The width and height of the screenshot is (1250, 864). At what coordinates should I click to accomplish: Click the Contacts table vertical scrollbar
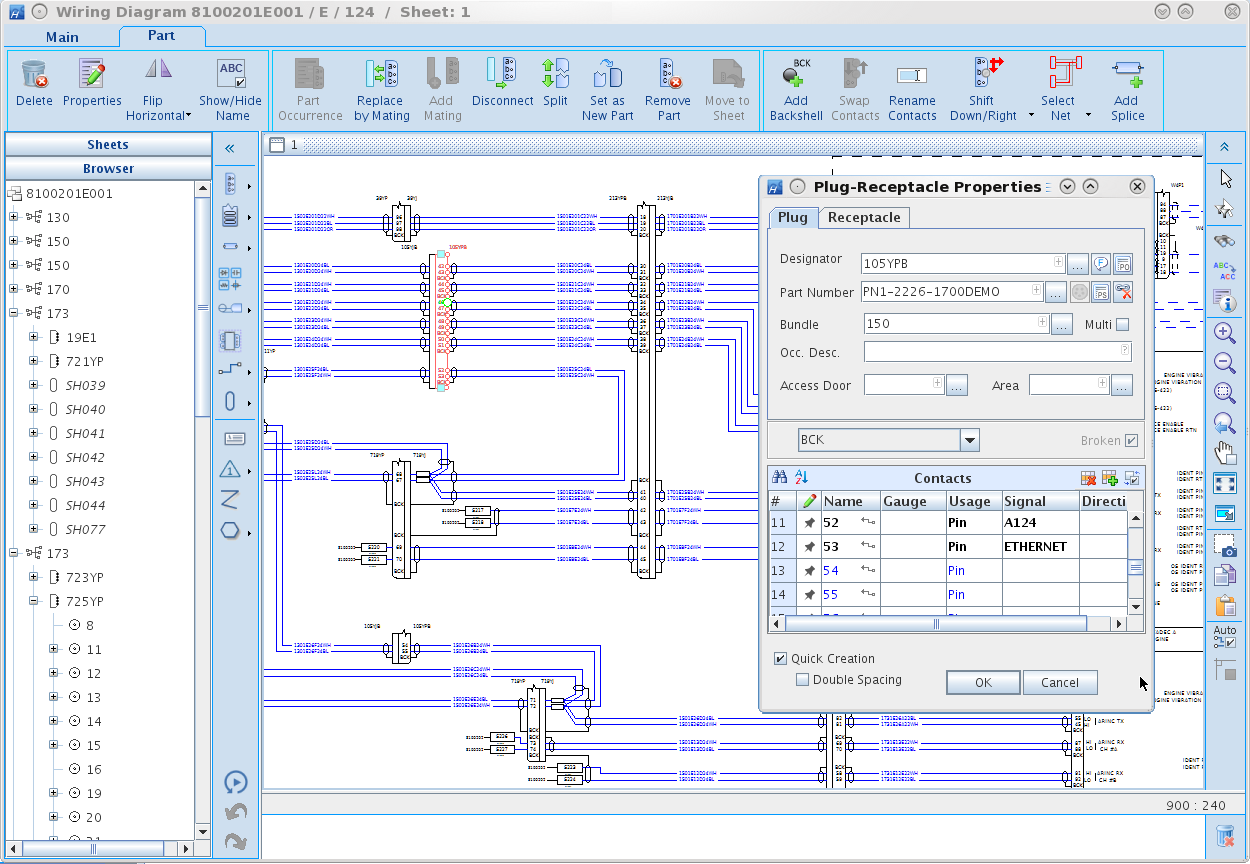(x=1135, y=564)
